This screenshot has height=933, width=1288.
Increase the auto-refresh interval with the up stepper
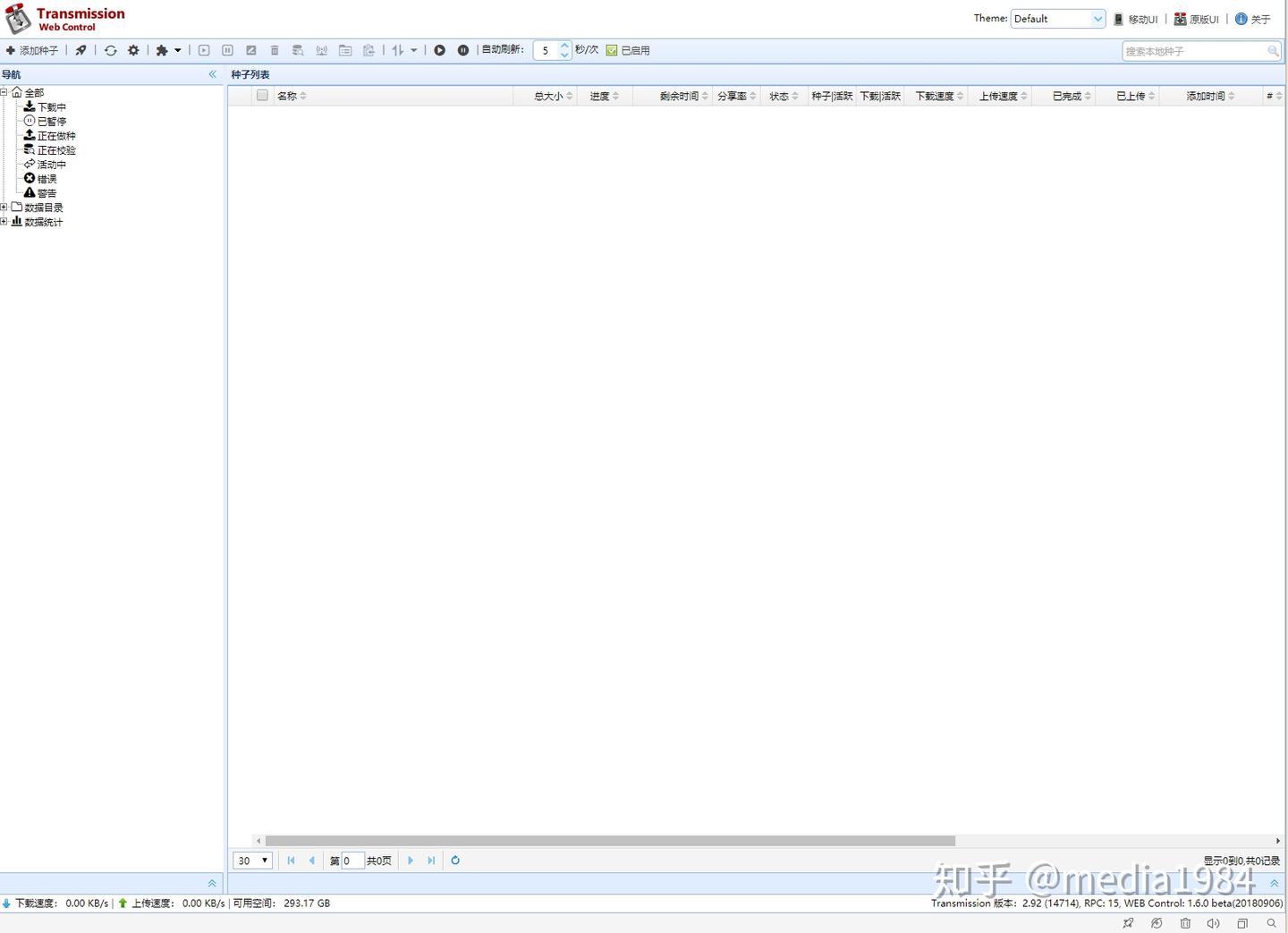point(564,46)
